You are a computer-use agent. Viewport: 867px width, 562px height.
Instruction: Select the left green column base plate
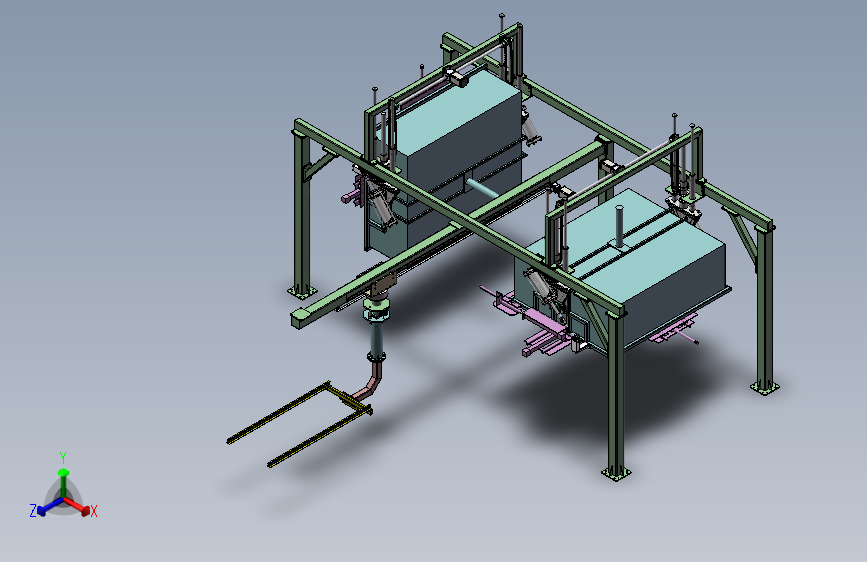pyautogui.click(x=302, y=292)
